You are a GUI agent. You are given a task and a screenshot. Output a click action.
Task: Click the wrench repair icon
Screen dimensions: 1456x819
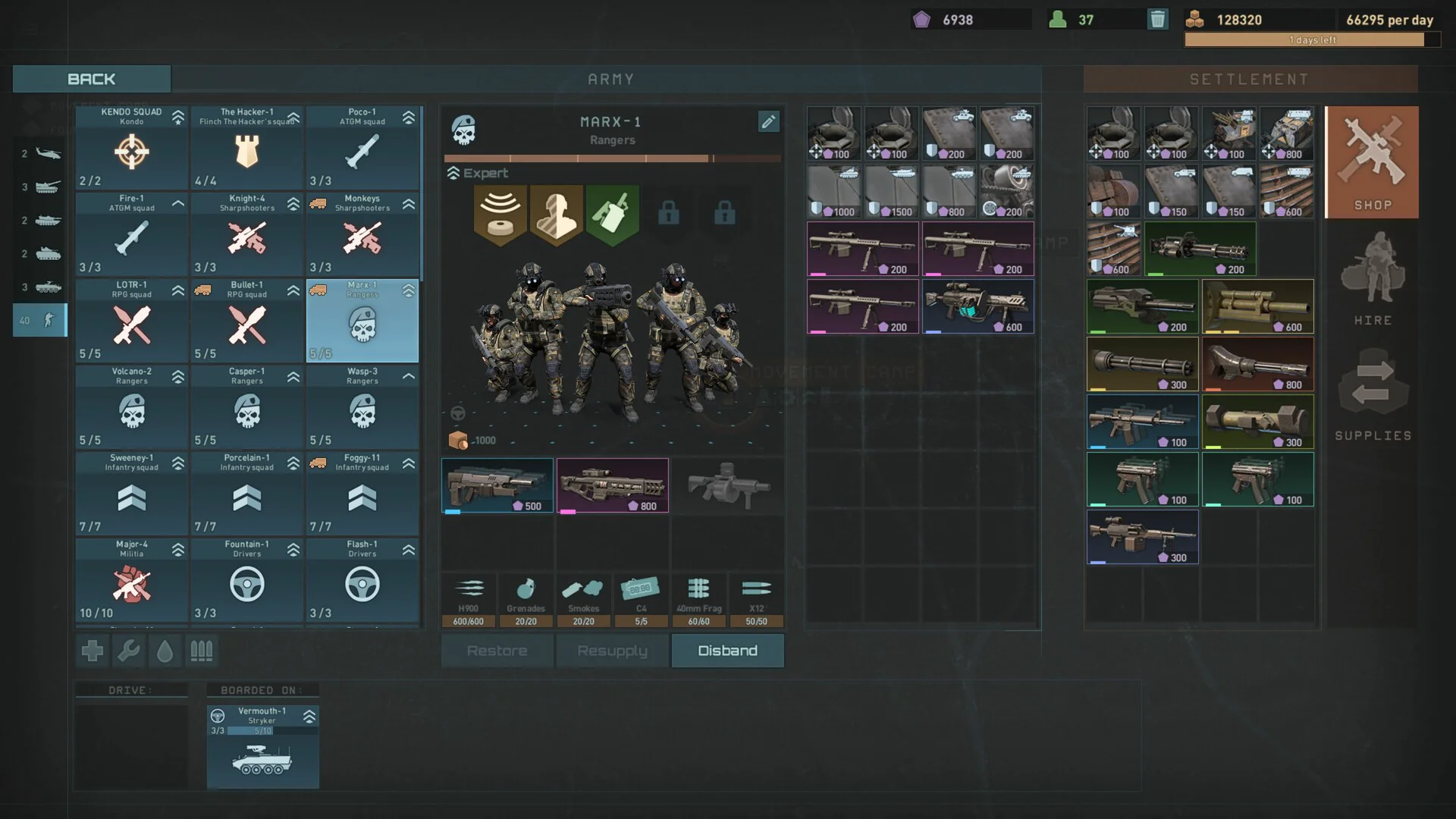tap(128, 650)
